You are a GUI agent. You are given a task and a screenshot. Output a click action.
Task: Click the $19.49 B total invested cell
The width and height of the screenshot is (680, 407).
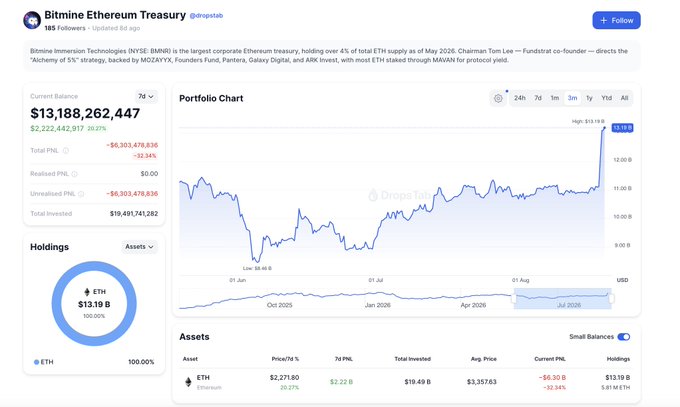pyautogui.click(x=417, y=382)
